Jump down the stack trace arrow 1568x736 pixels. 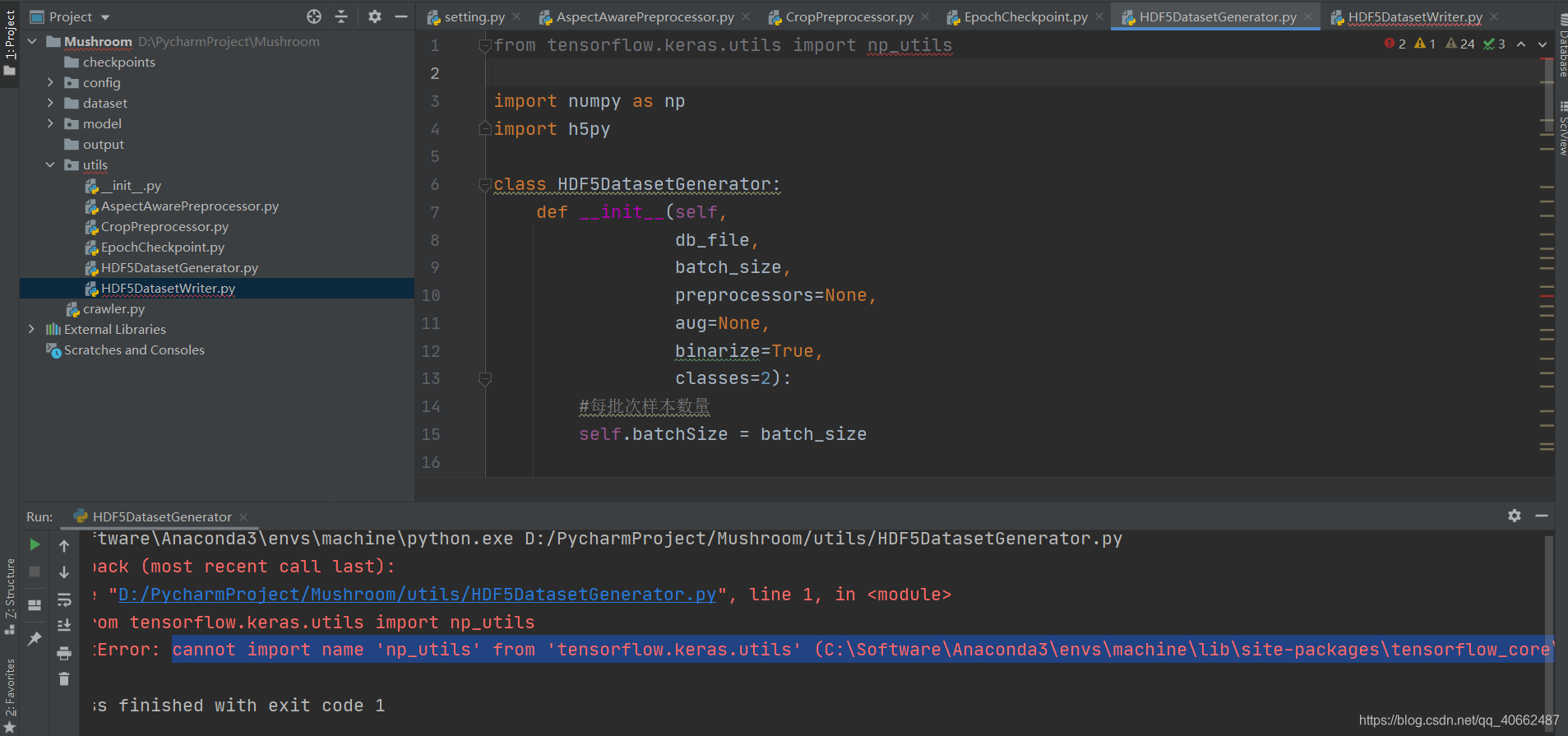64,572
